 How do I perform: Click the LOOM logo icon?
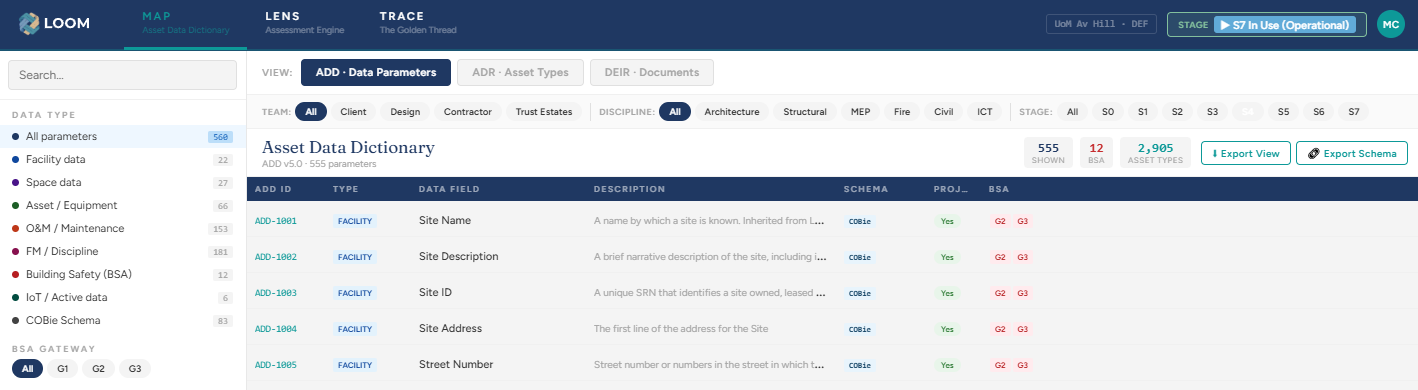[29, 24]
